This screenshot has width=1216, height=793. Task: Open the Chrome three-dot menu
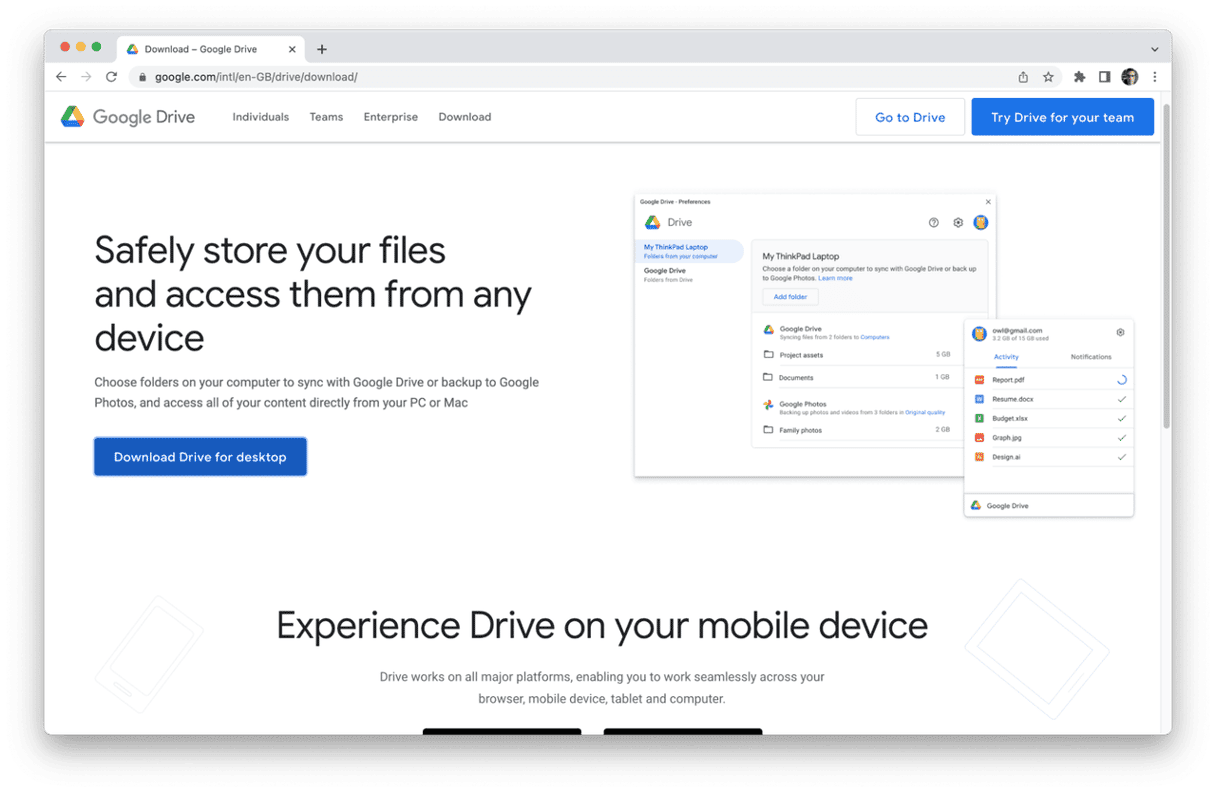coord(1154,77)
